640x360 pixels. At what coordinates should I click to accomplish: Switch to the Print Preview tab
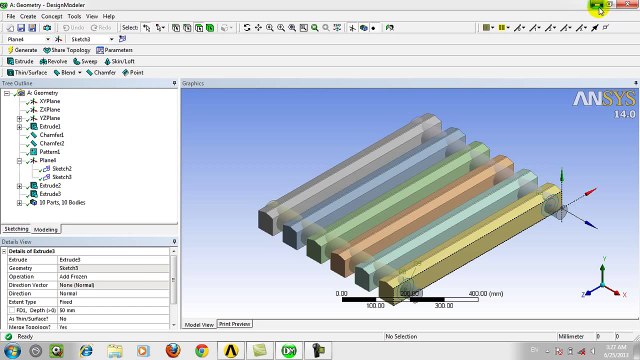(234, 324)
